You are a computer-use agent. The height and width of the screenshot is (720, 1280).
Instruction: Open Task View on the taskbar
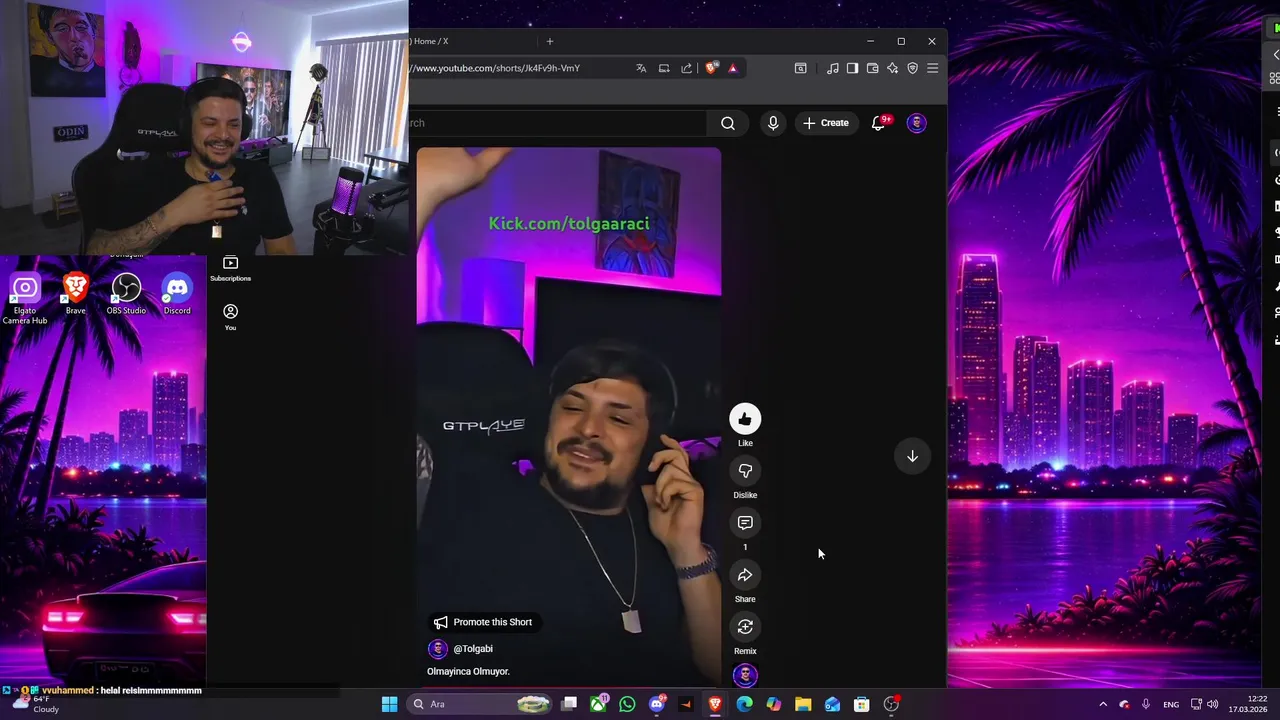click(569, 704)
